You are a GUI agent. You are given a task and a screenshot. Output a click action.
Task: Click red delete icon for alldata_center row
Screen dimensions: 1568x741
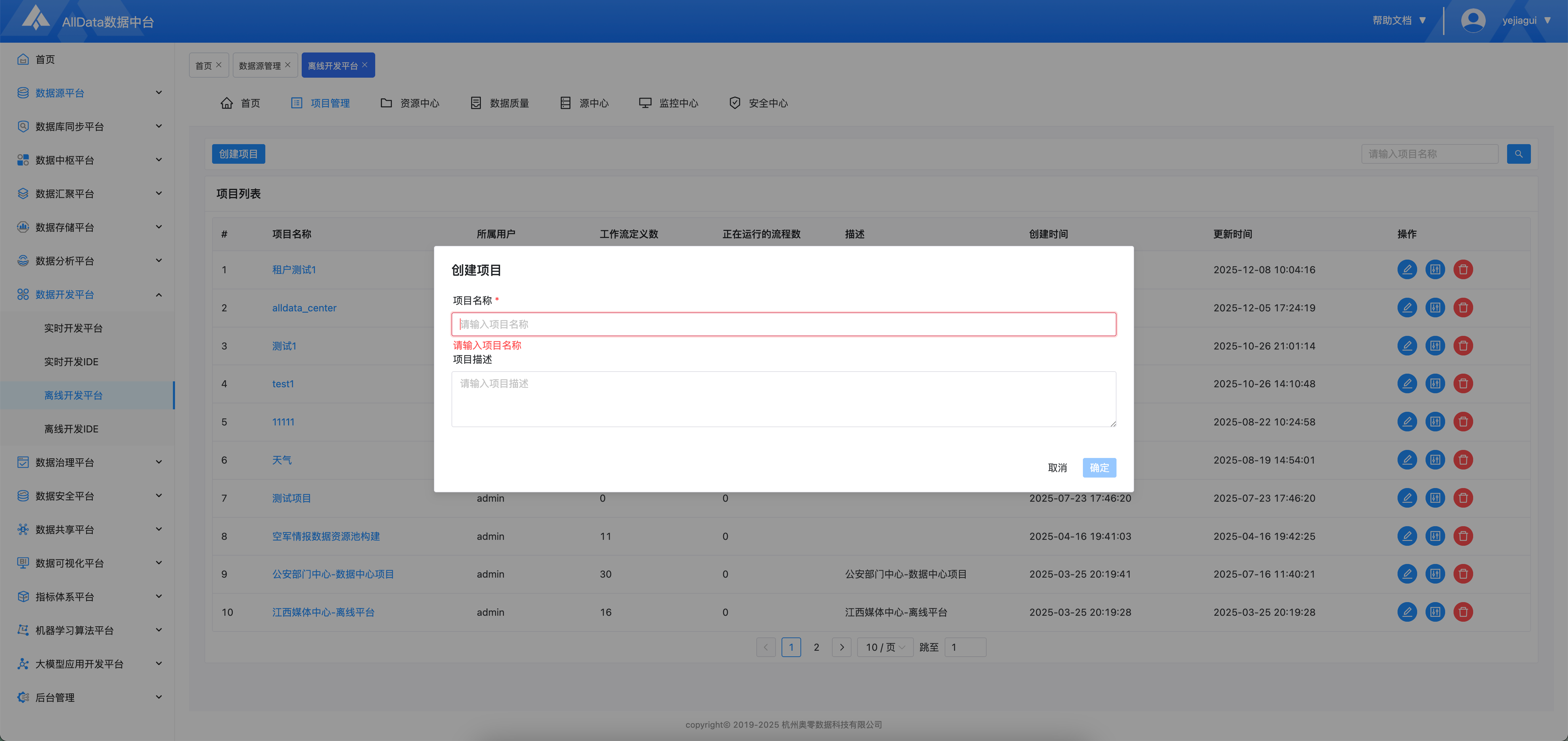[1463, 308]
